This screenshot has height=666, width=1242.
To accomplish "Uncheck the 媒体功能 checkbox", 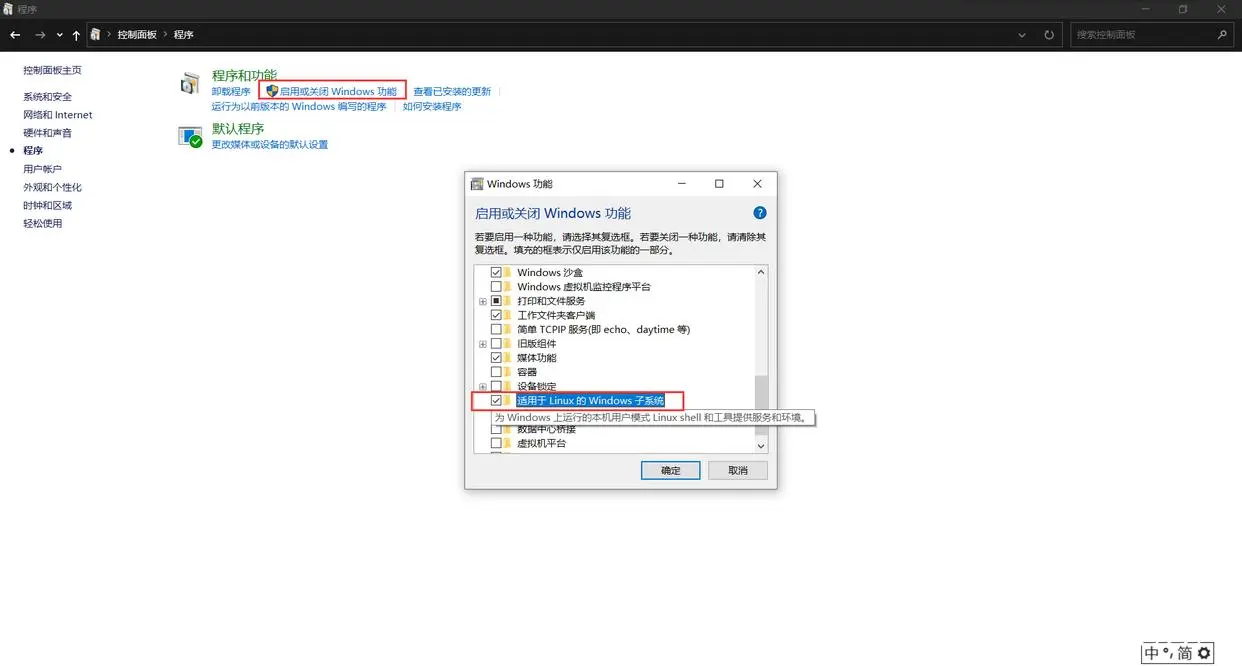I will click(496, 358).
